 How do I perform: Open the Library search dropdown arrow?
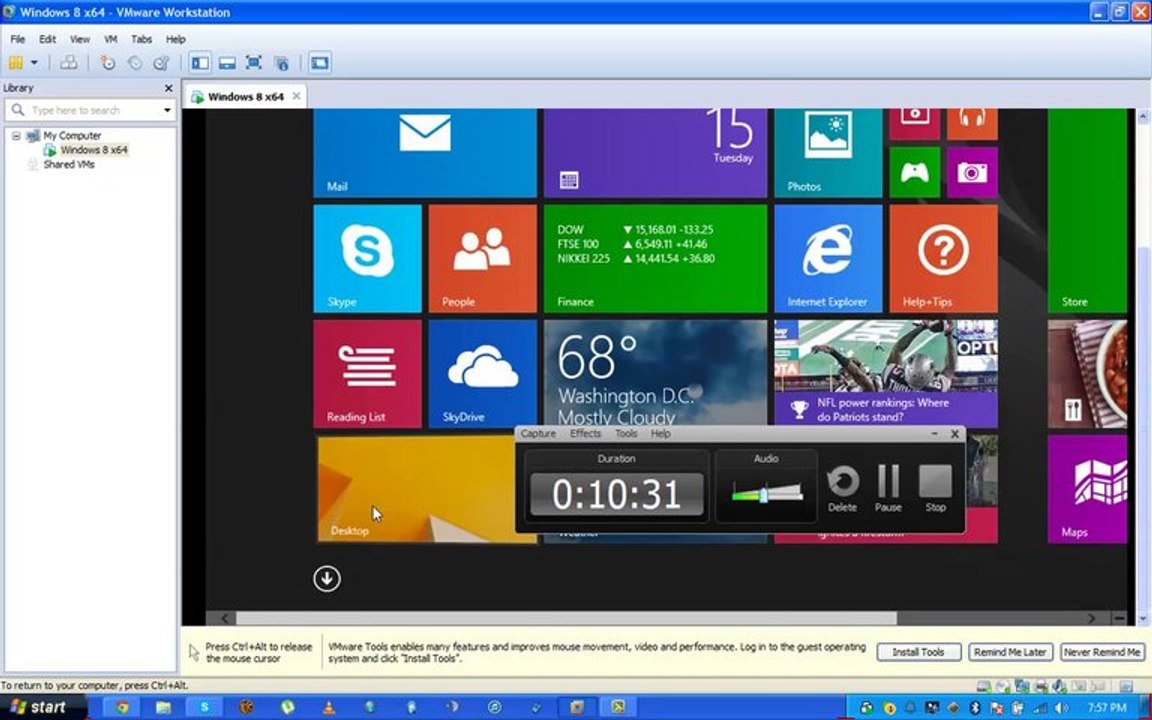[168, 110]
